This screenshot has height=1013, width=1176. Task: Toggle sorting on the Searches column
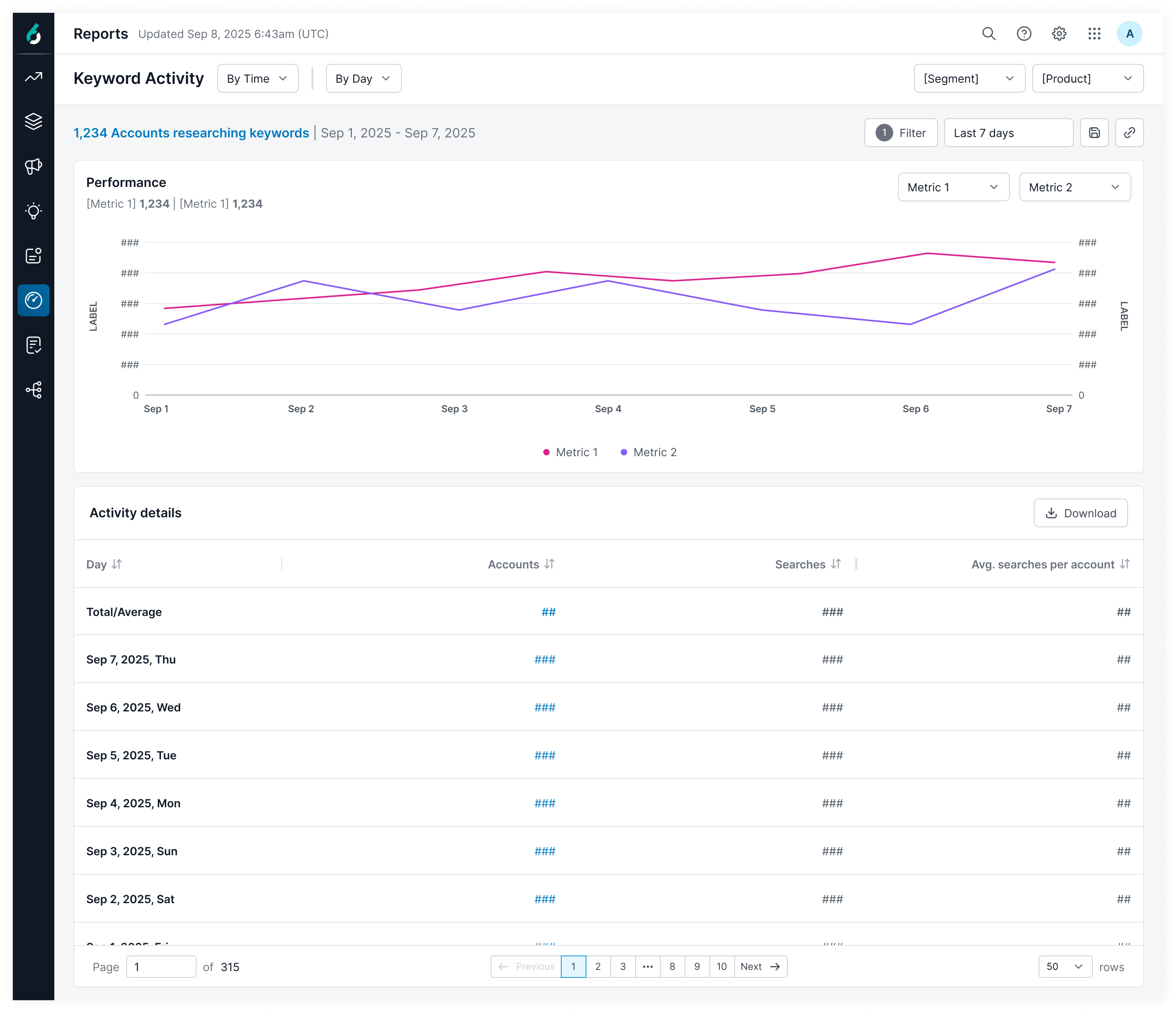tap(808, 564)
